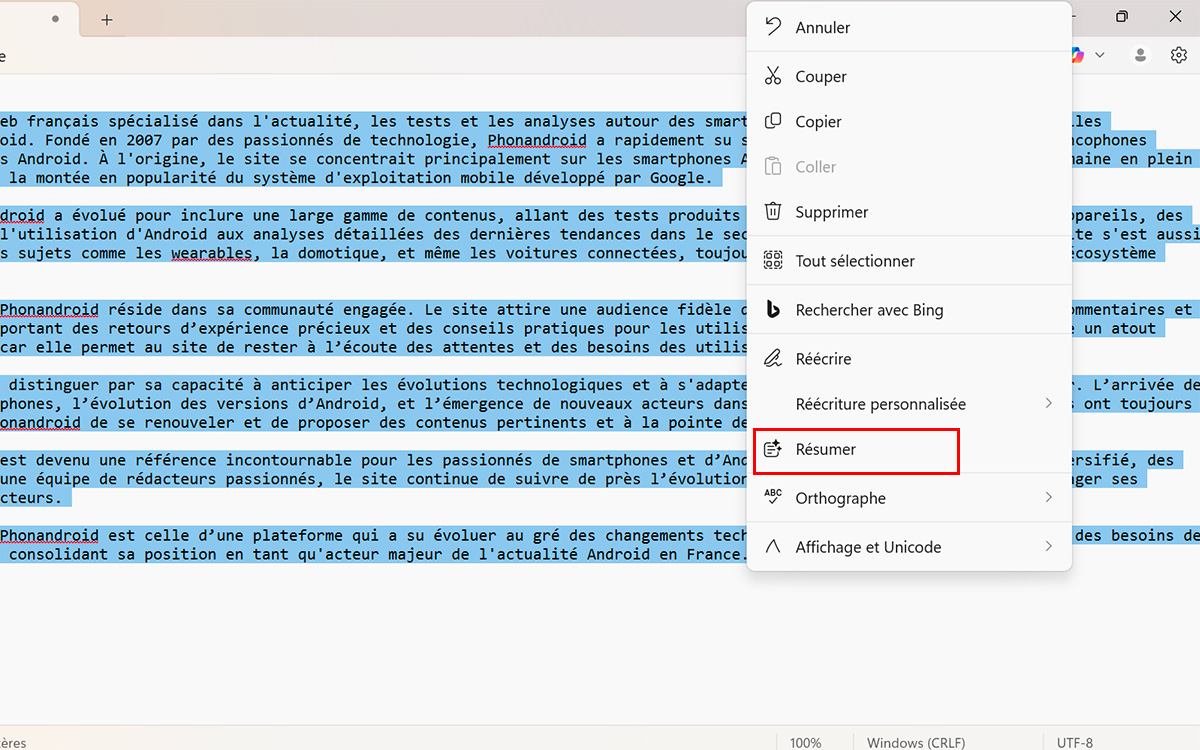
Task: Click the Copilot icon in the toolbar
Action: [1077, 55]
